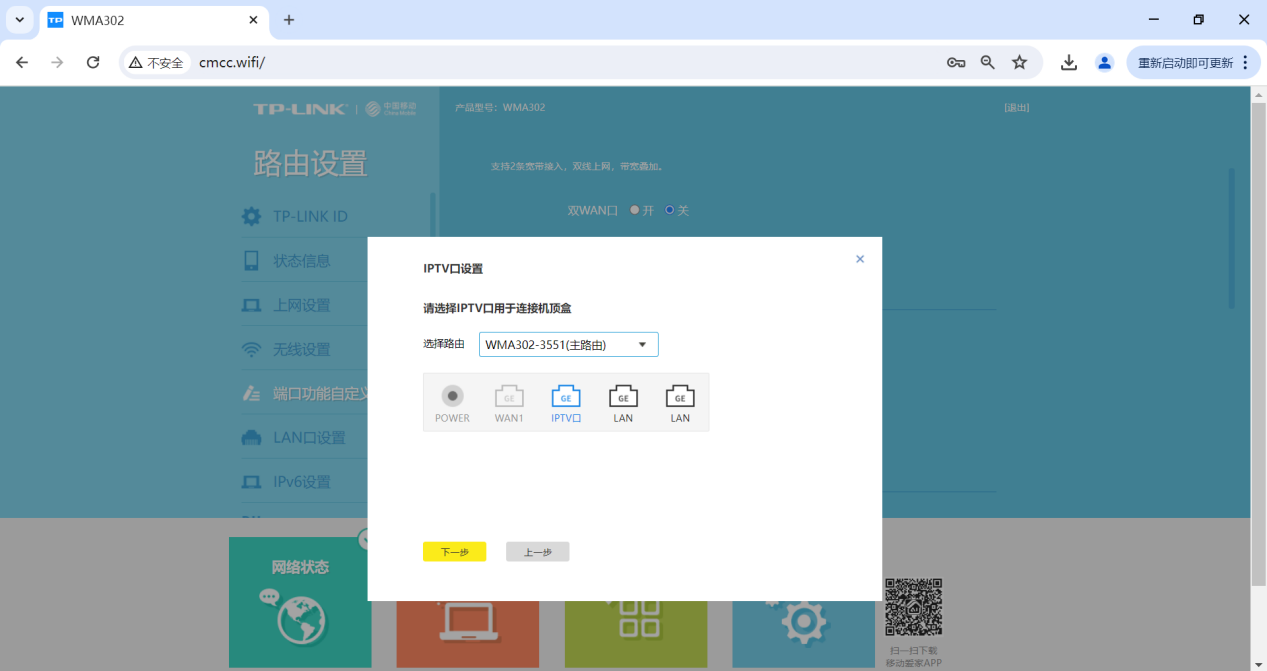Open LAN口设置 in the sidebar
Image resolution: width=1267 pixels, height=671 pixels.
tap(308, 437)
